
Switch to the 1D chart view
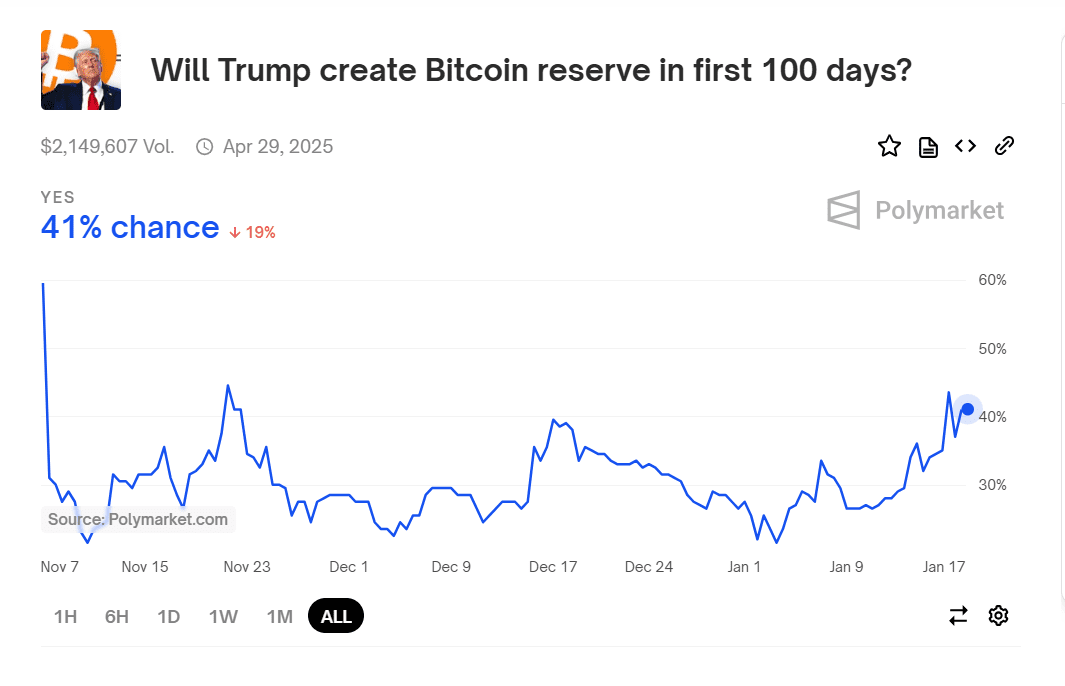tap(168, 616)
